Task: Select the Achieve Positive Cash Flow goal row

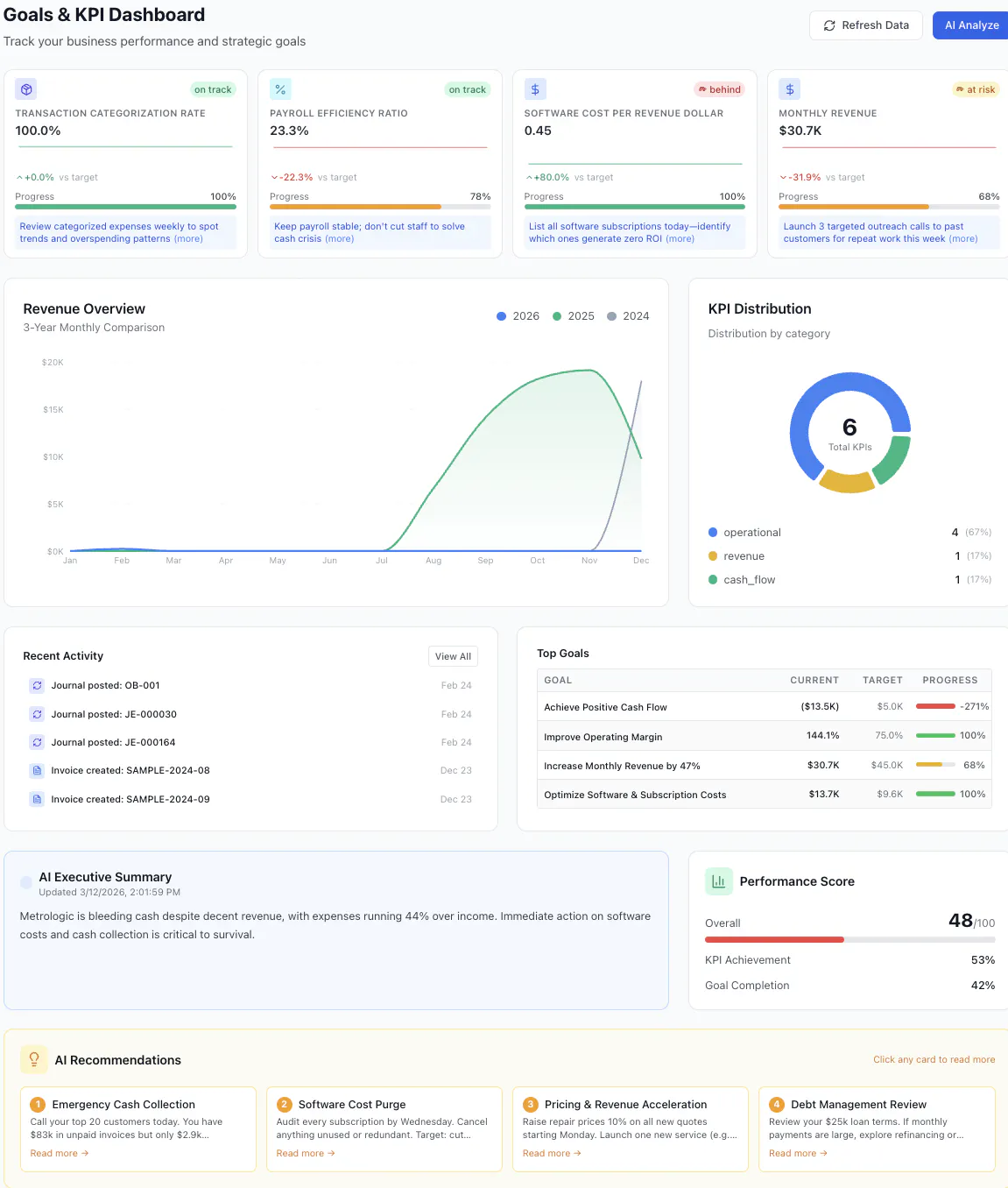Action: click(x=765, y=707)
